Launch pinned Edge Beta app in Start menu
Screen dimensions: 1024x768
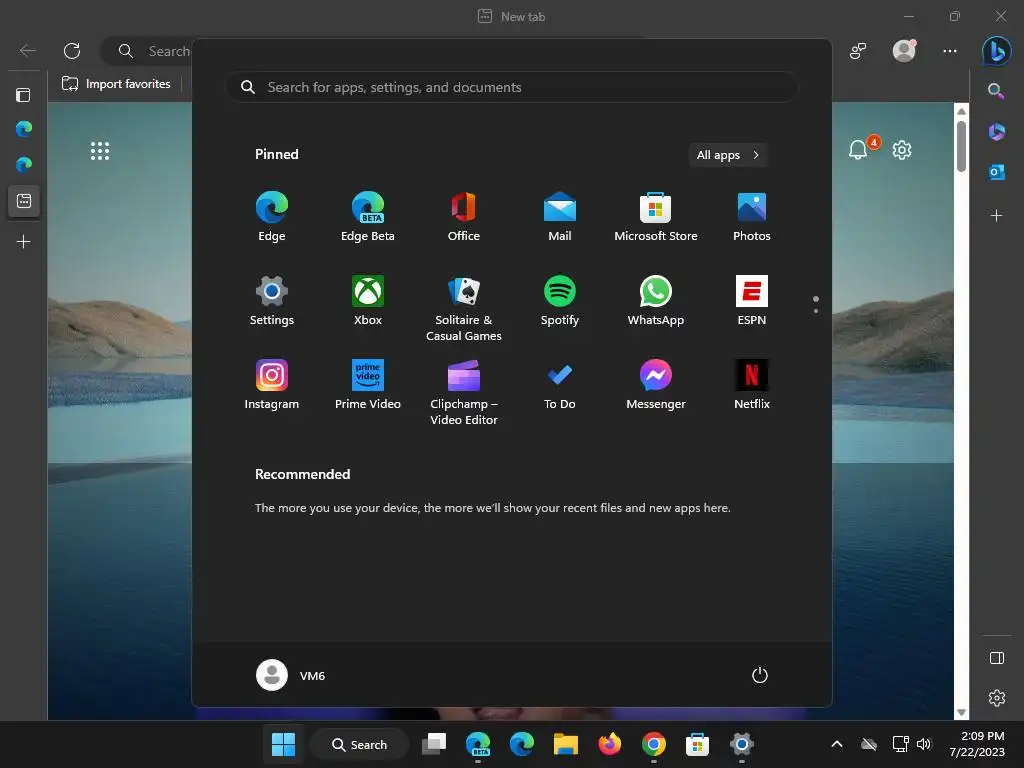click(x=368, y=217)
